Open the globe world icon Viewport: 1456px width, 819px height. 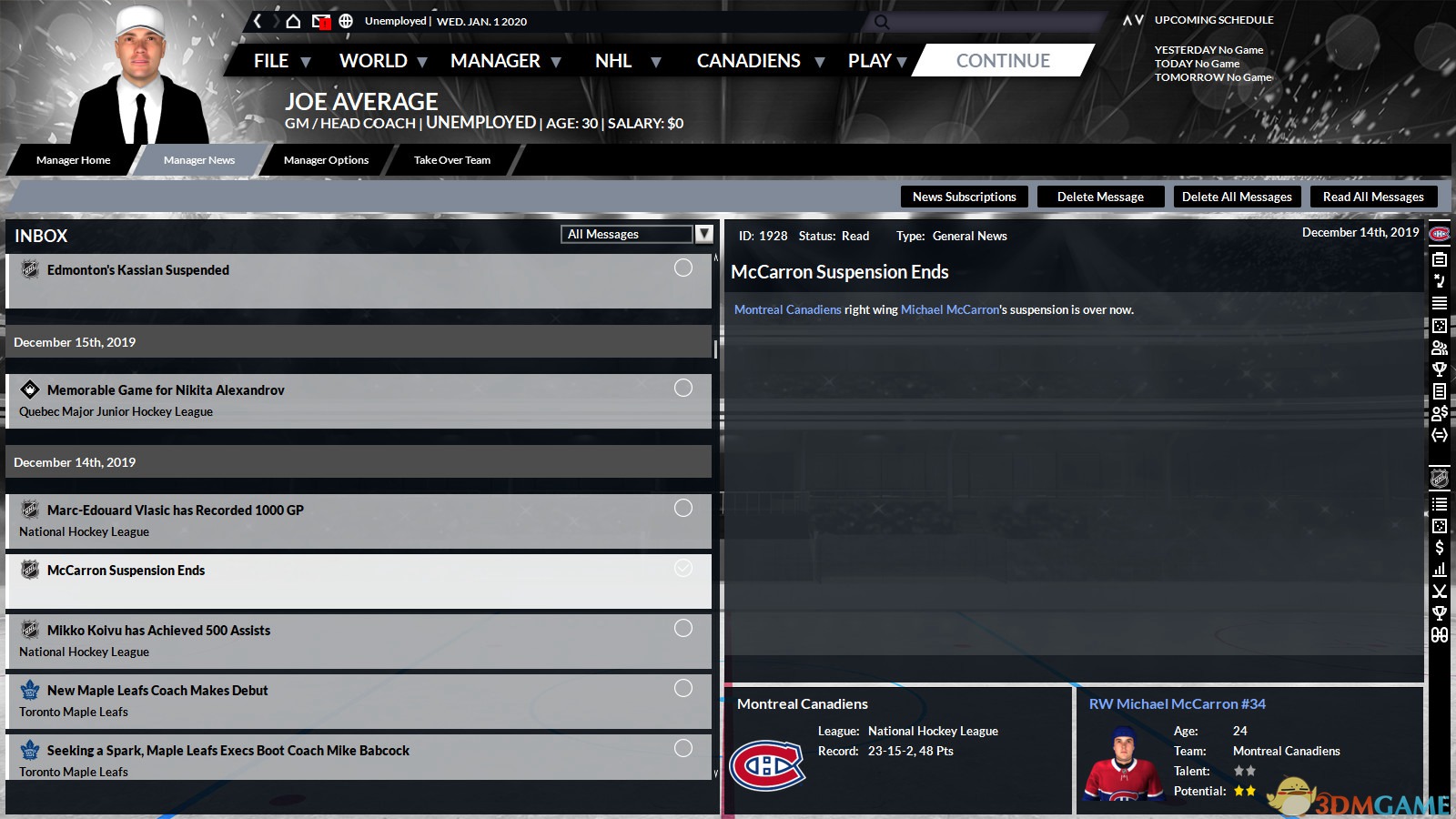pos(346,21)
